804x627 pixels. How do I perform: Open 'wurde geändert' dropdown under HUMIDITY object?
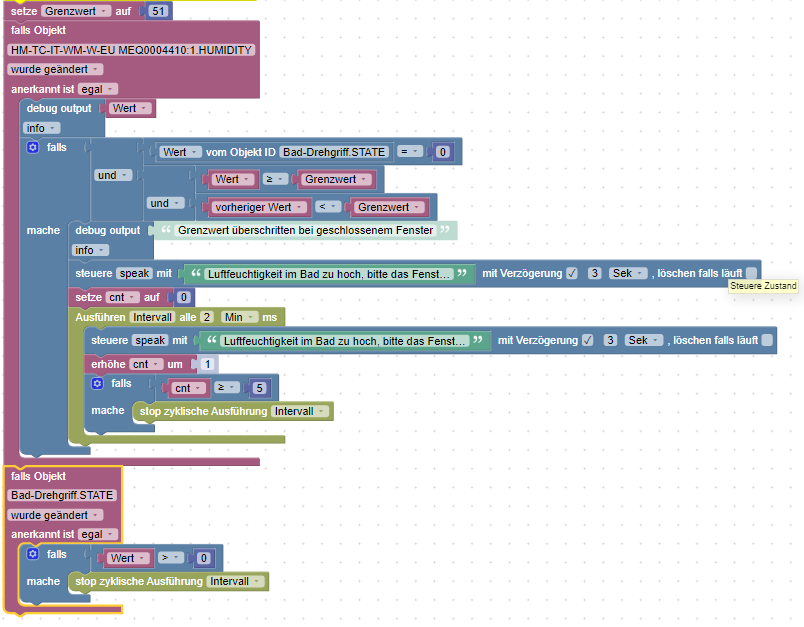(55, 69)
